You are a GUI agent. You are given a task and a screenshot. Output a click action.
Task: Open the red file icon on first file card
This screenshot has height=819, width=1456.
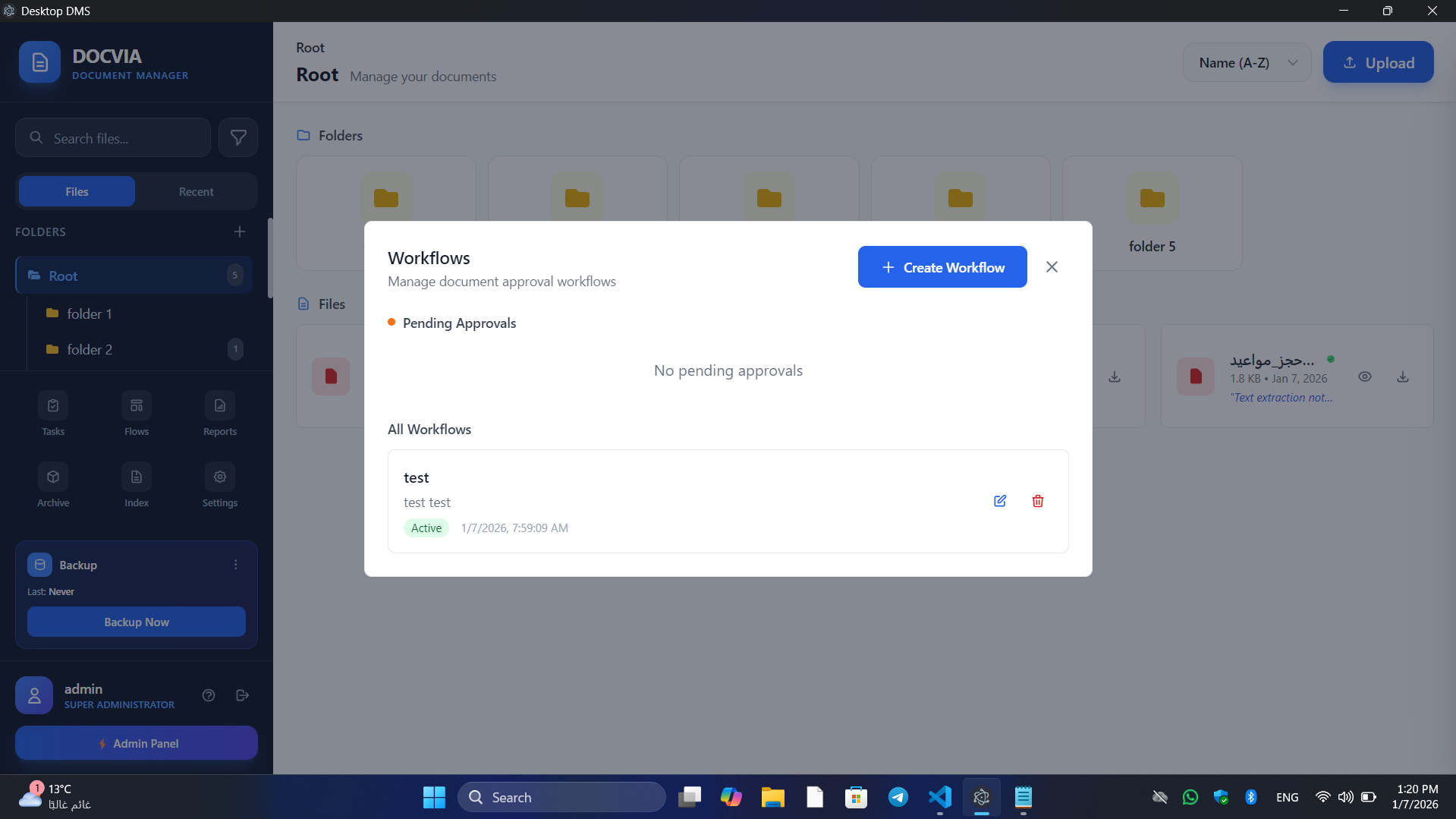tap(331, 376)
